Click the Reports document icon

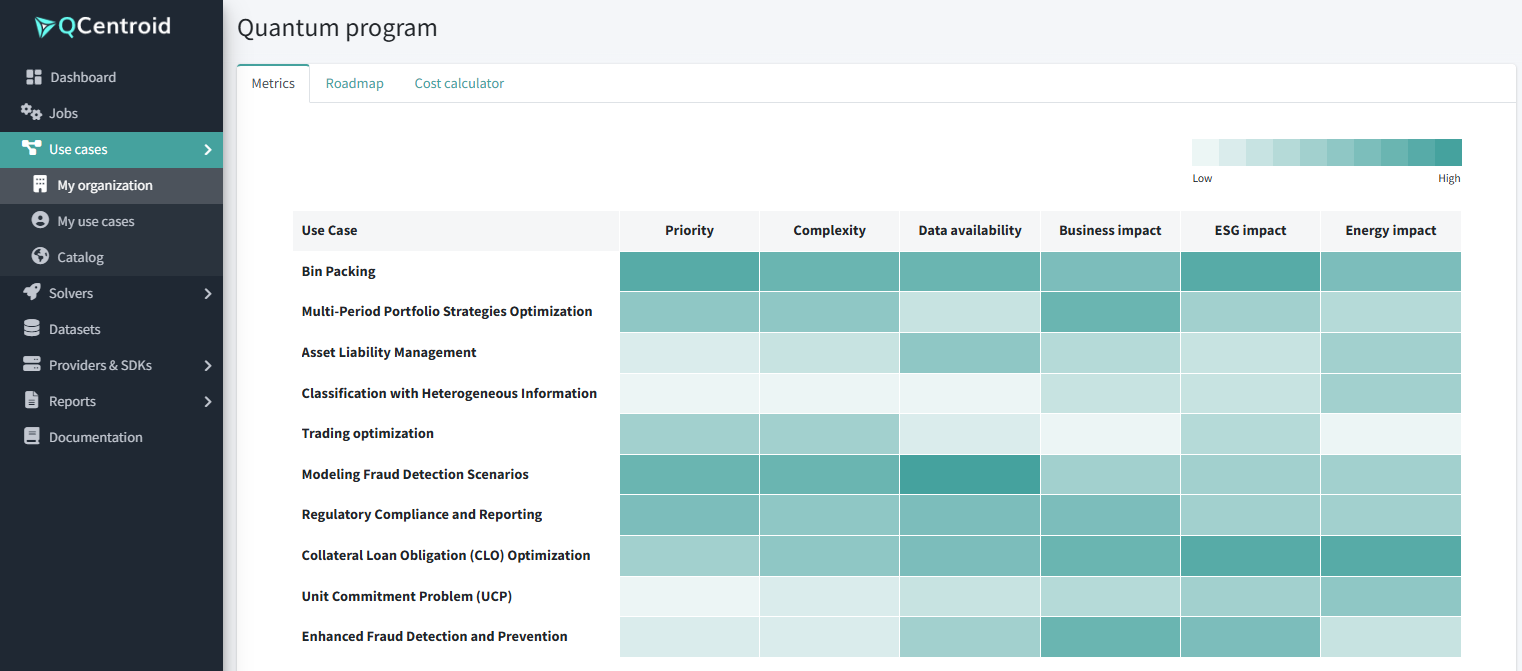(x=31, y=401)
